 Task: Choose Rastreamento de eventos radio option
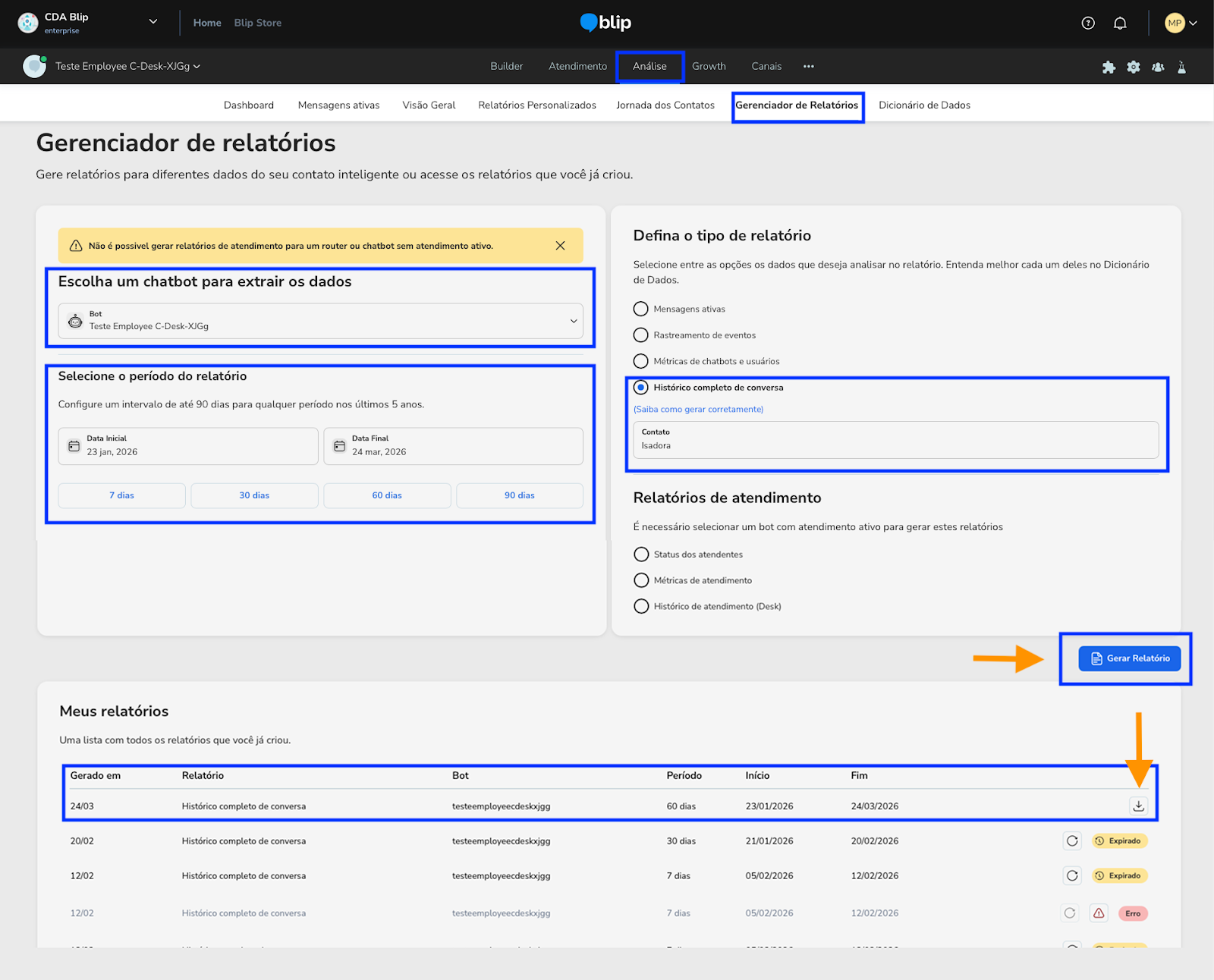pos(641,335)
